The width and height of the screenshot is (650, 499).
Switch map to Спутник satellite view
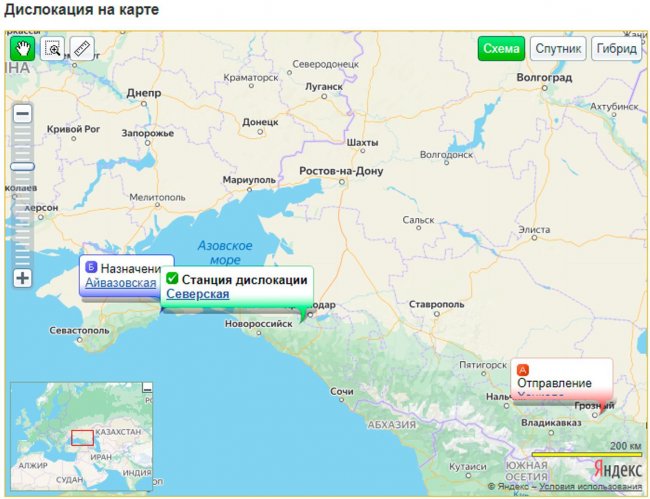558,49
